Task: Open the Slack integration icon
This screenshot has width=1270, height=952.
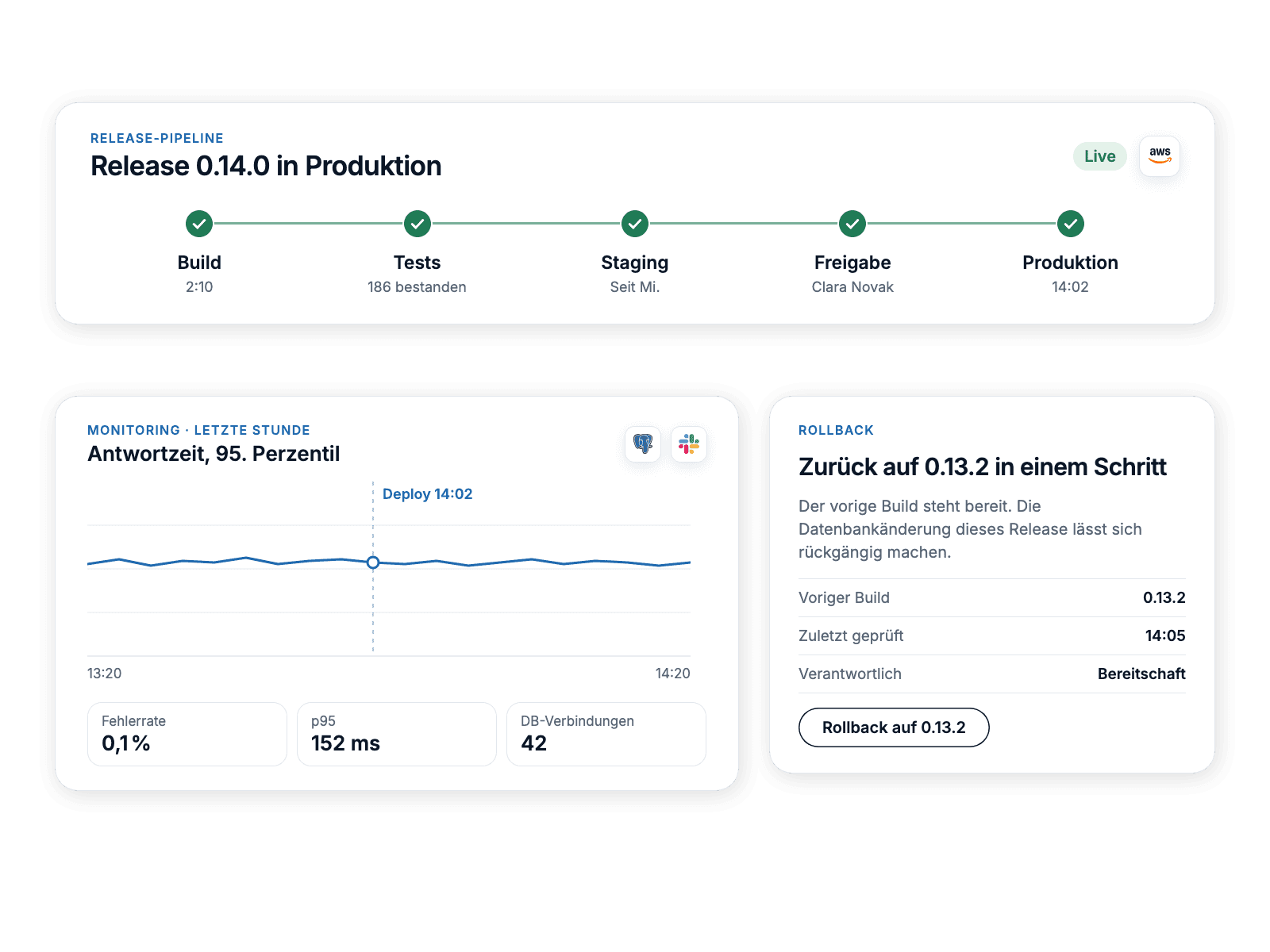Action: (x=689, y=443)
